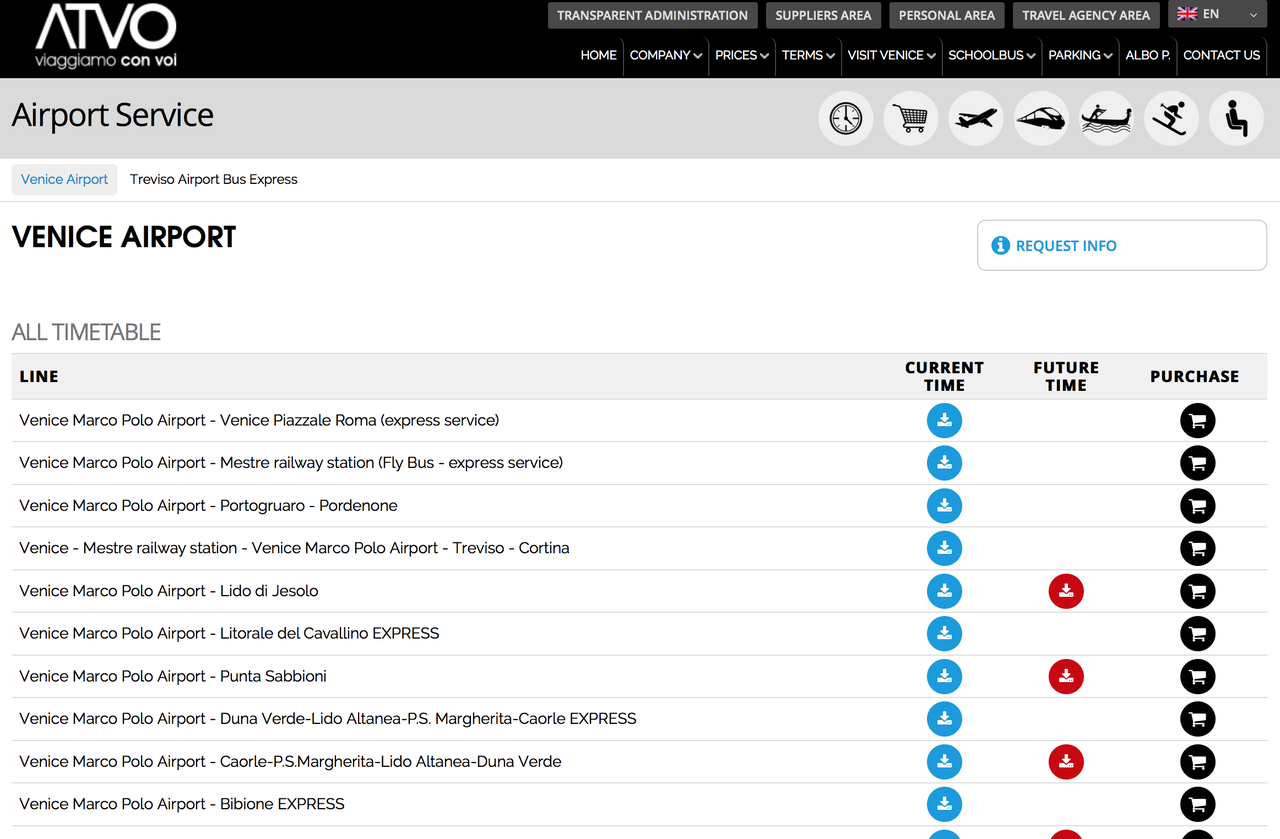Click the ATVO logo
Image resolution: width=1280 pixels, height=839 pixels.
click(106, 36)
